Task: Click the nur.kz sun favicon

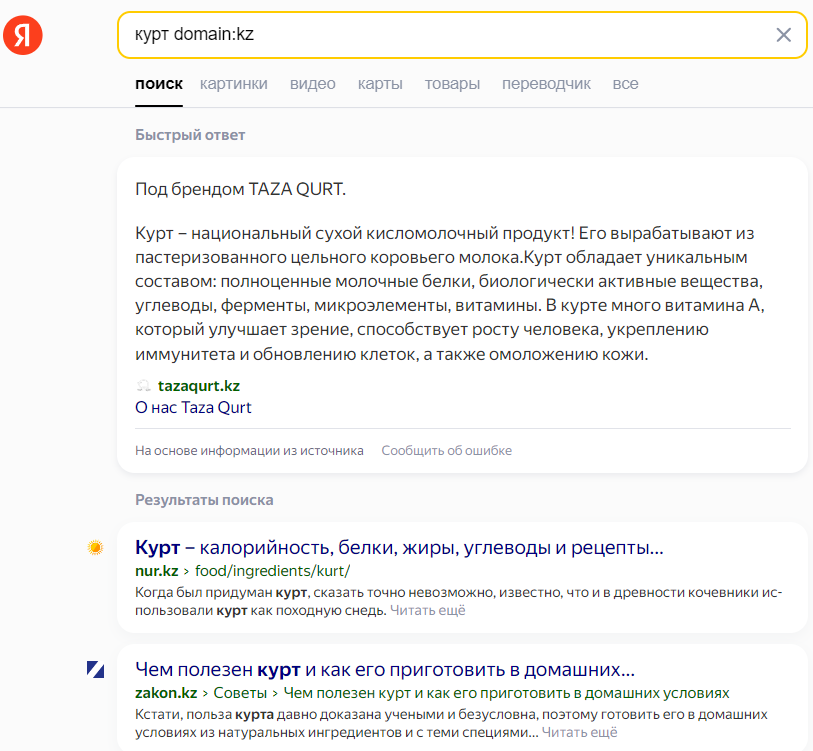Action: (x=95, y=547)
